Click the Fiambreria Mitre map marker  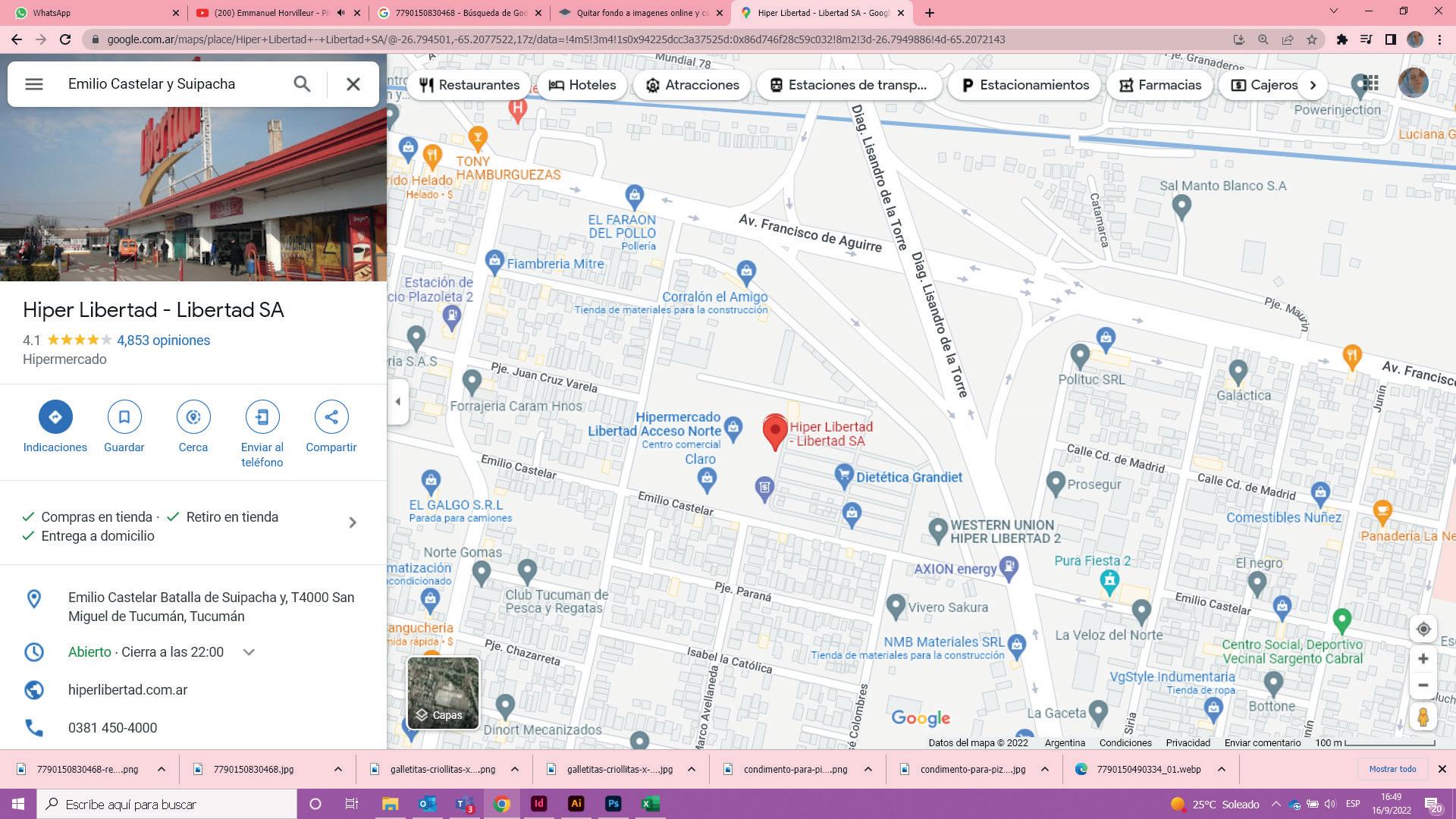click(x=494, y=262)
